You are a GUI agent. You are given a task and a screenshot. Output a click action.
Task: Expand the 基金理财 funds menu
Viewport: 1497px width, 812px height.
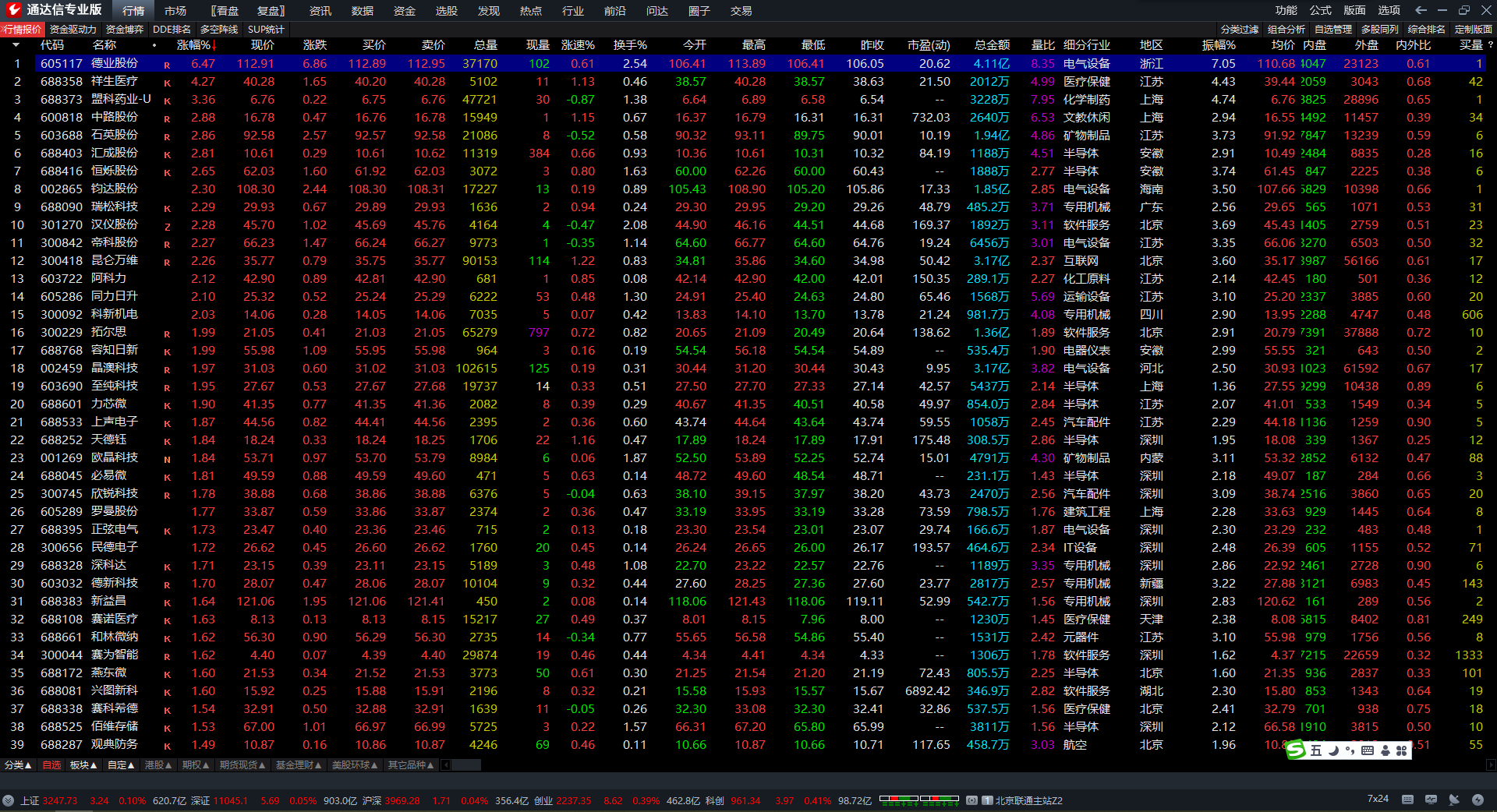pos(298,765)
